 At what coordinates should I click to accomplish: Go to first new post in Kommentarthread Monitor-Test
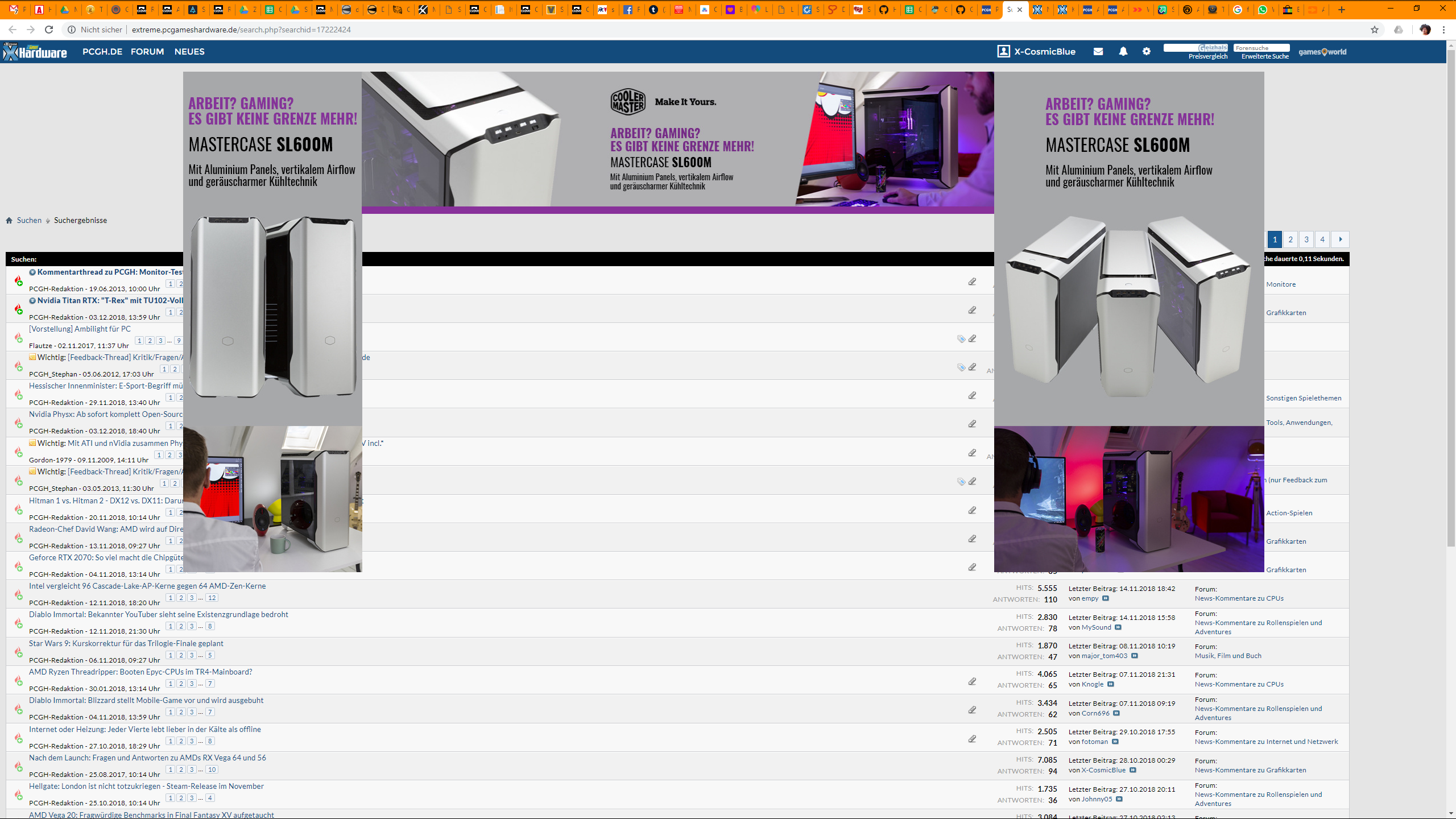(32, 272)
